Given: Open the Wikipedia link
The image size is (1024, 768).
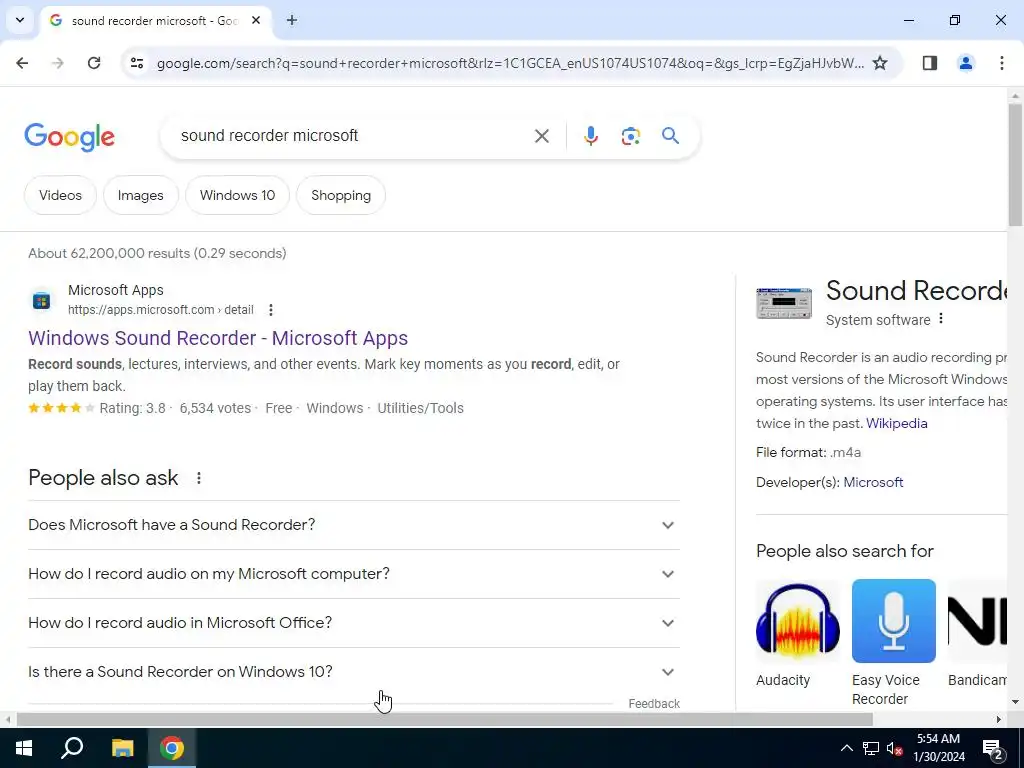Looking at the screenshot, I should pyautogui.click(x=896, y=423).
